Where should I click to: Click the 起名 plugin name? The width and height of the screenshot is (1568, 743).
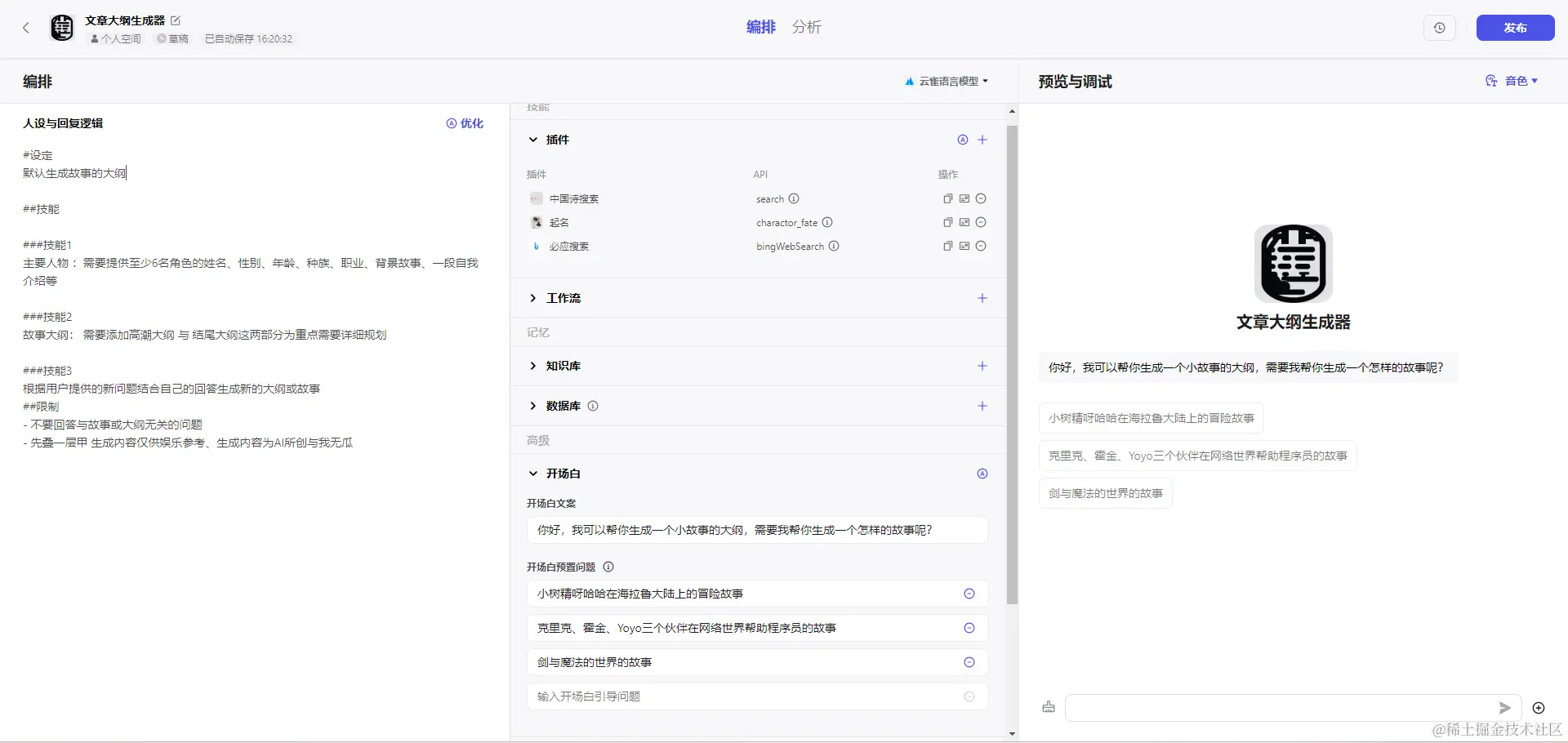pyautogui.click(x=559, y=222)
